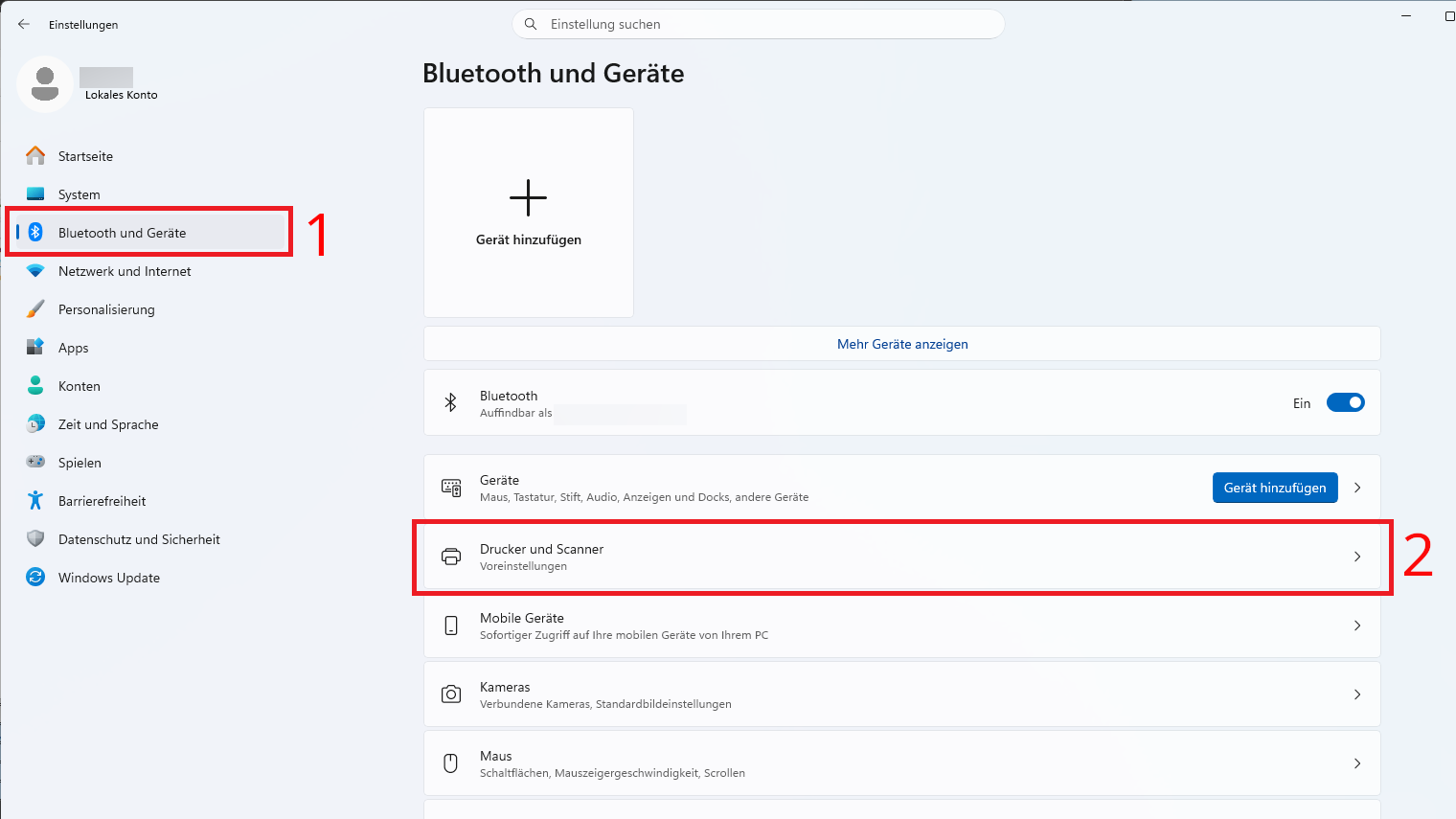Click the plus icon to add a device
Viewport: 1456px width, 819px height.
coord(528,198)
